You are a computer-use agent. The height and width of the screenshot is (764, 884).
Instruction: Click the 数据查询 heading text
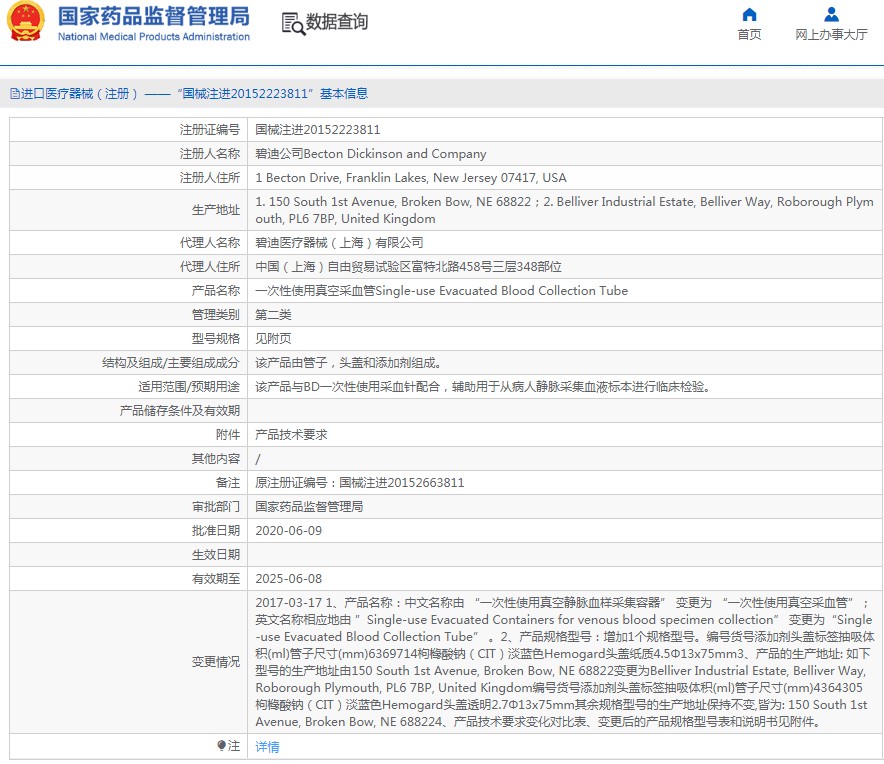tap(337, 22)
